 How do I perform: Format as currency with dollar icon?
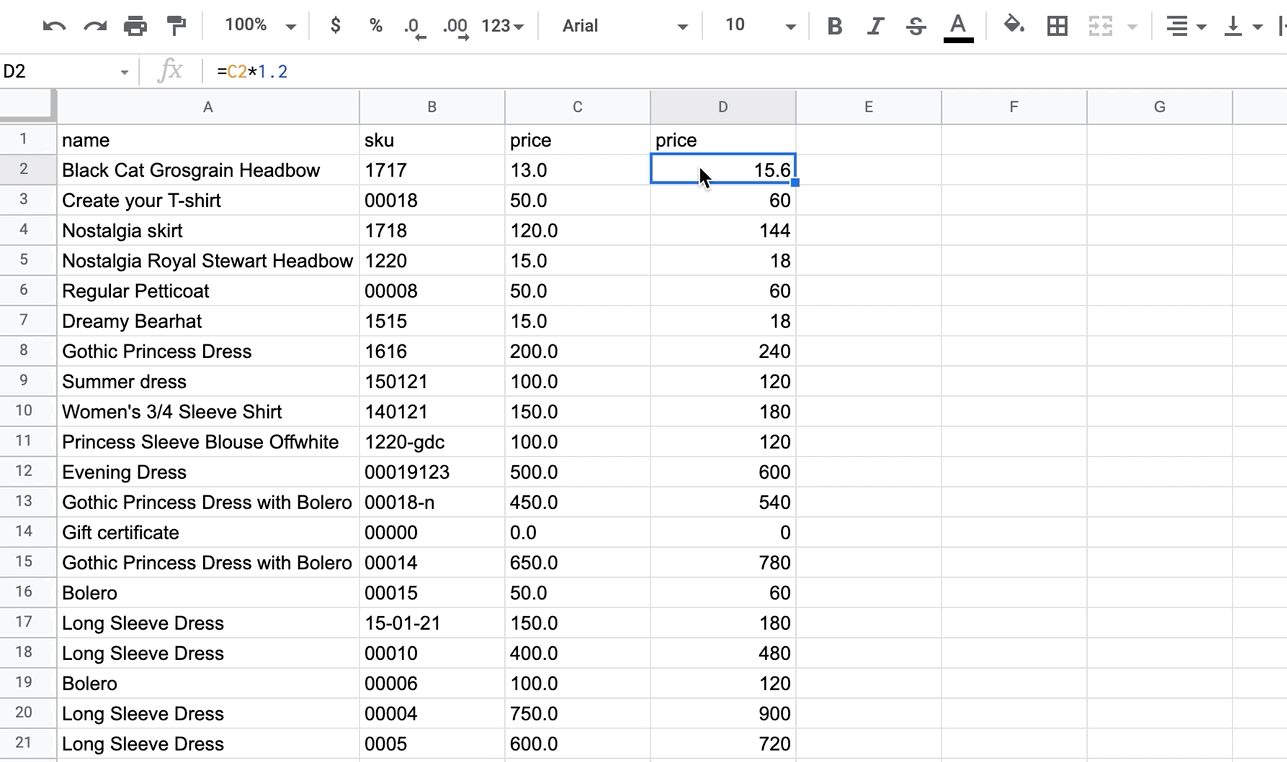click(x=336, y=26)
